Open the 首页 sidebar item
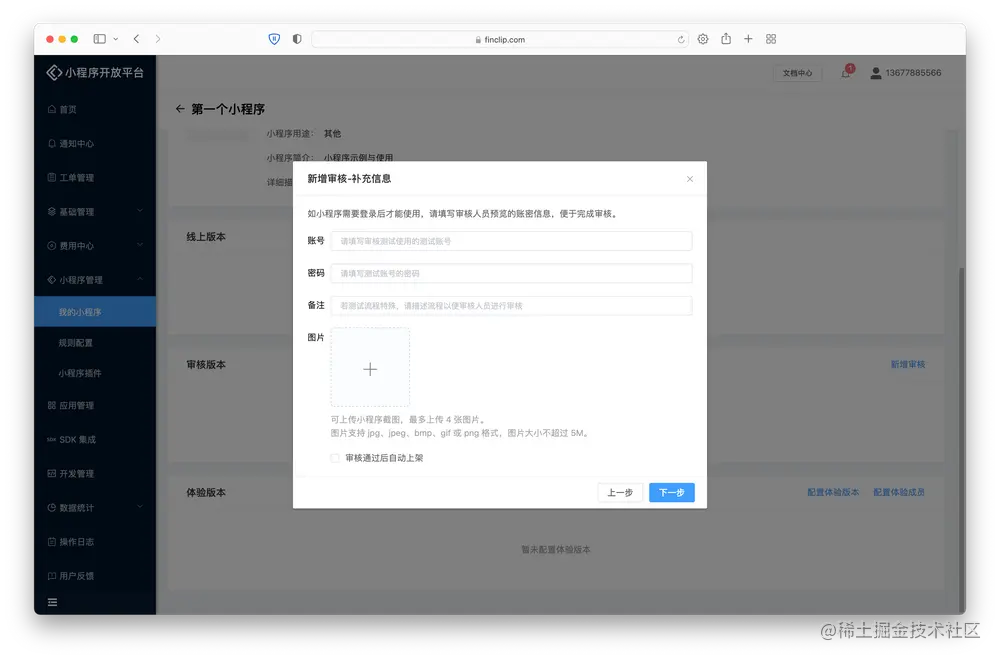This screenshot has height=660, width=1000. click(95, 109)
